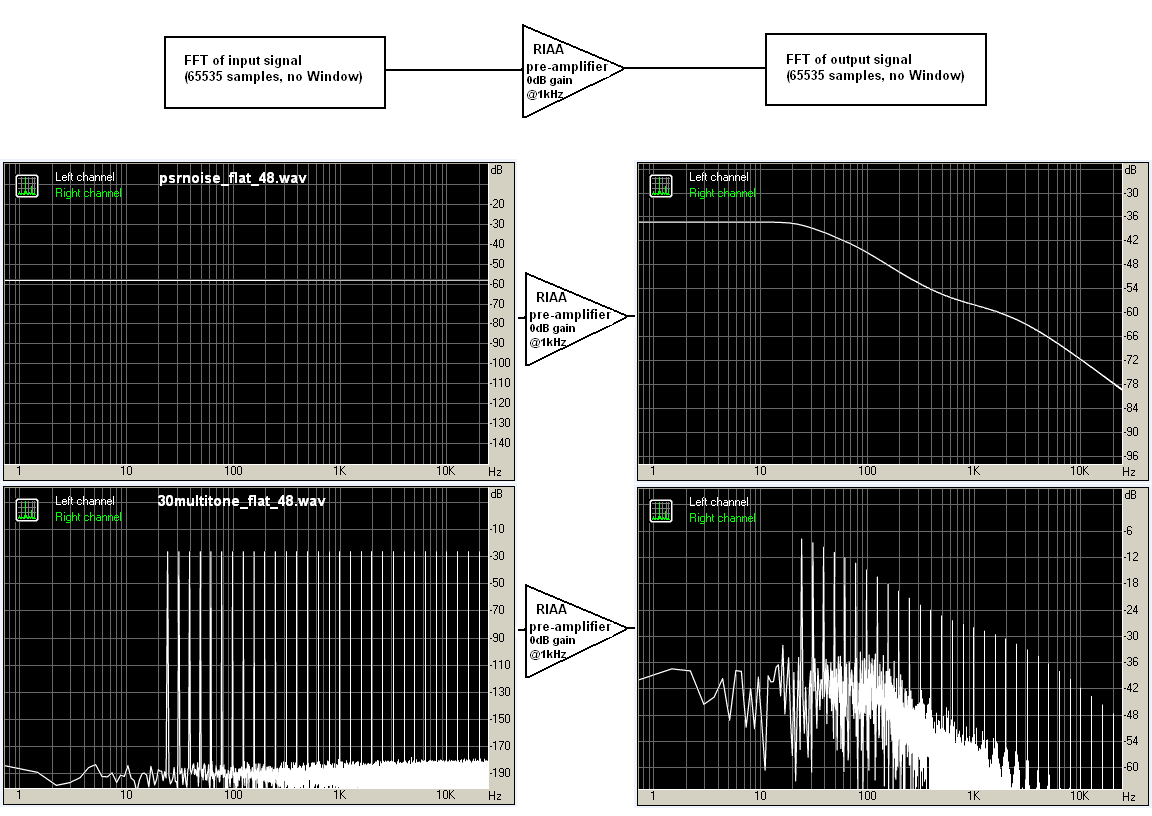Click the -66 dB axis label
The width and height of the screenshot is (1152, 816).
(1131, 336)
